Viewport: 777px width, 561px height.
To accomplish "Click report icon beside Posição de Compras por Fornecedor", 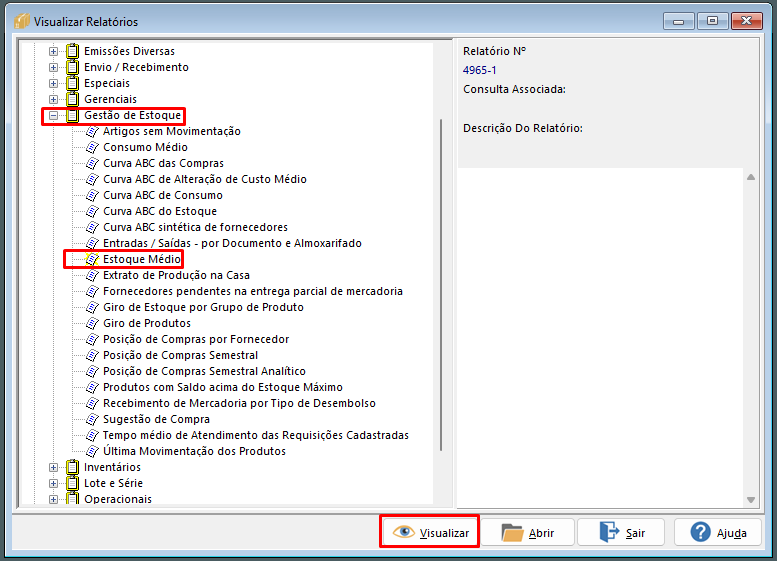I will point(92,339).
